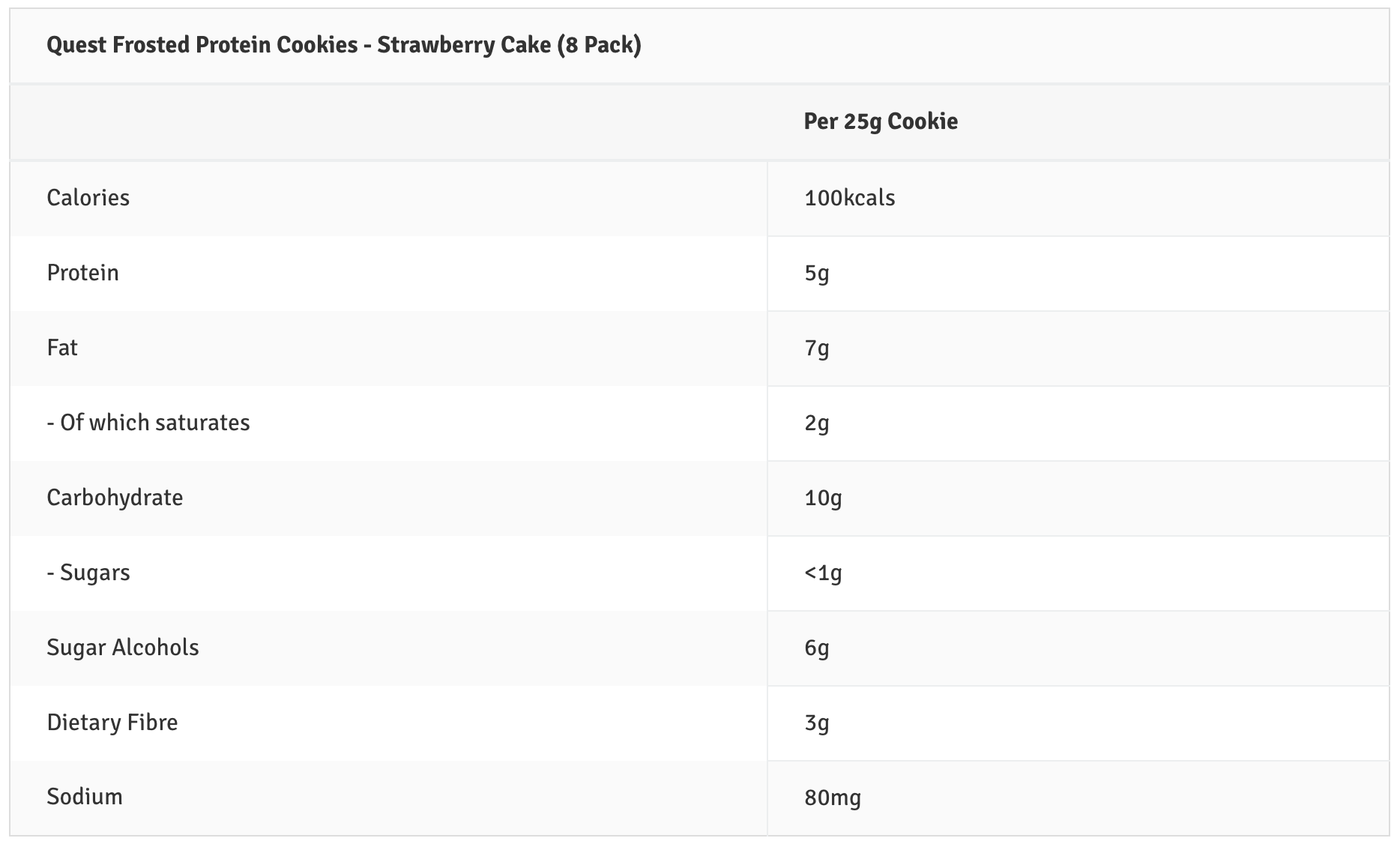Click the 3g dietary fibre value

click(x=817, y=723)
